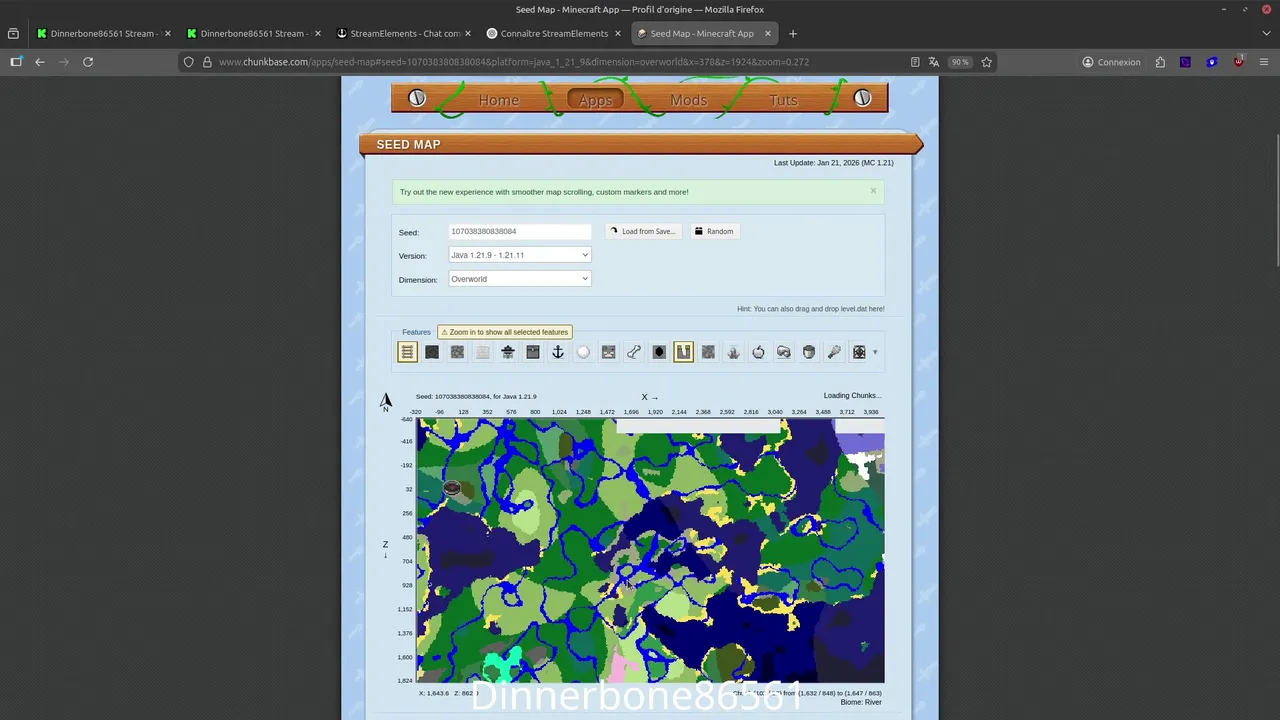Screen dimensions: 1280x720
Task: Open the Dimension dropdown
Action: point(520,279)
